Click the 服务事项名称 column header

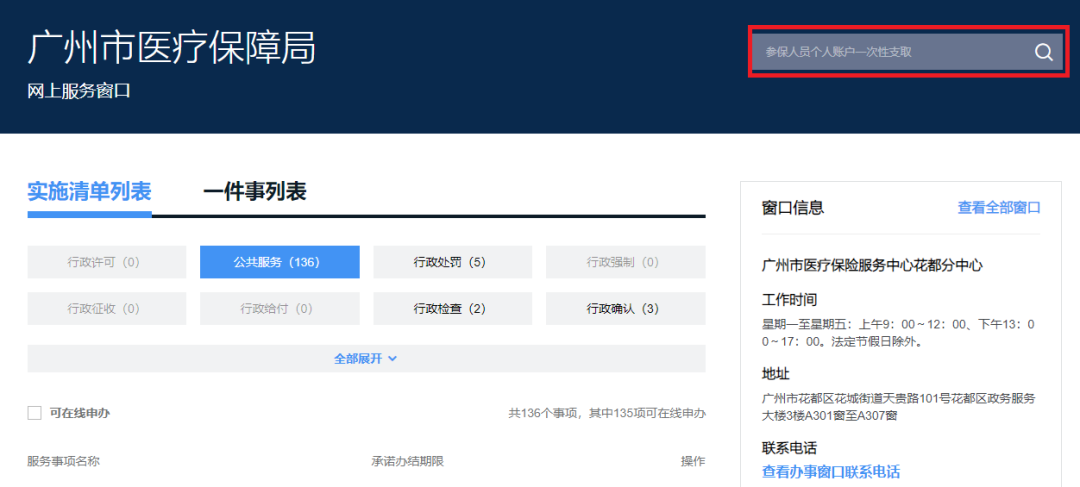(63, 461)
